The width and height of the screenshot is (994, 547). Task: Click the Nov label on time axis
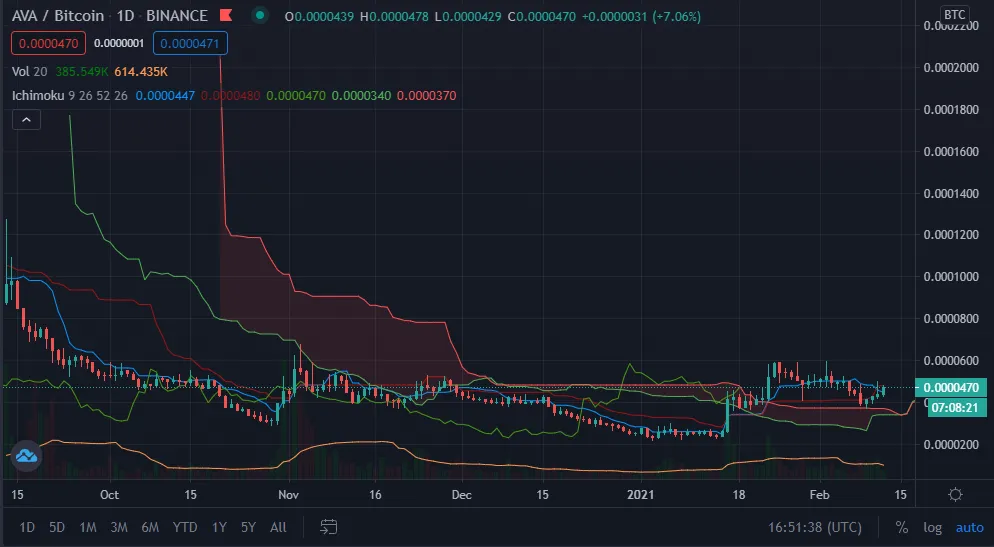[x=288, y=494]
